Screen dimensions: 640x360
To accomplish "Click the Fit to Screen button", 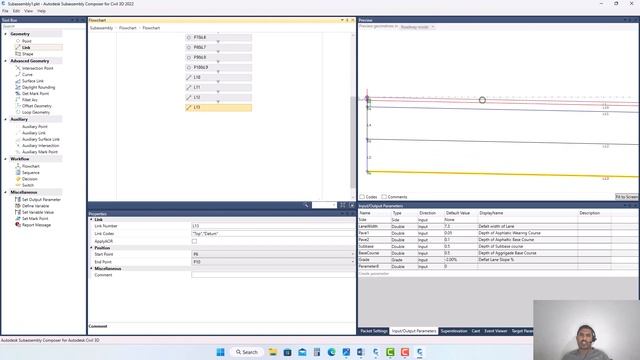I will (x=627, y=197).
